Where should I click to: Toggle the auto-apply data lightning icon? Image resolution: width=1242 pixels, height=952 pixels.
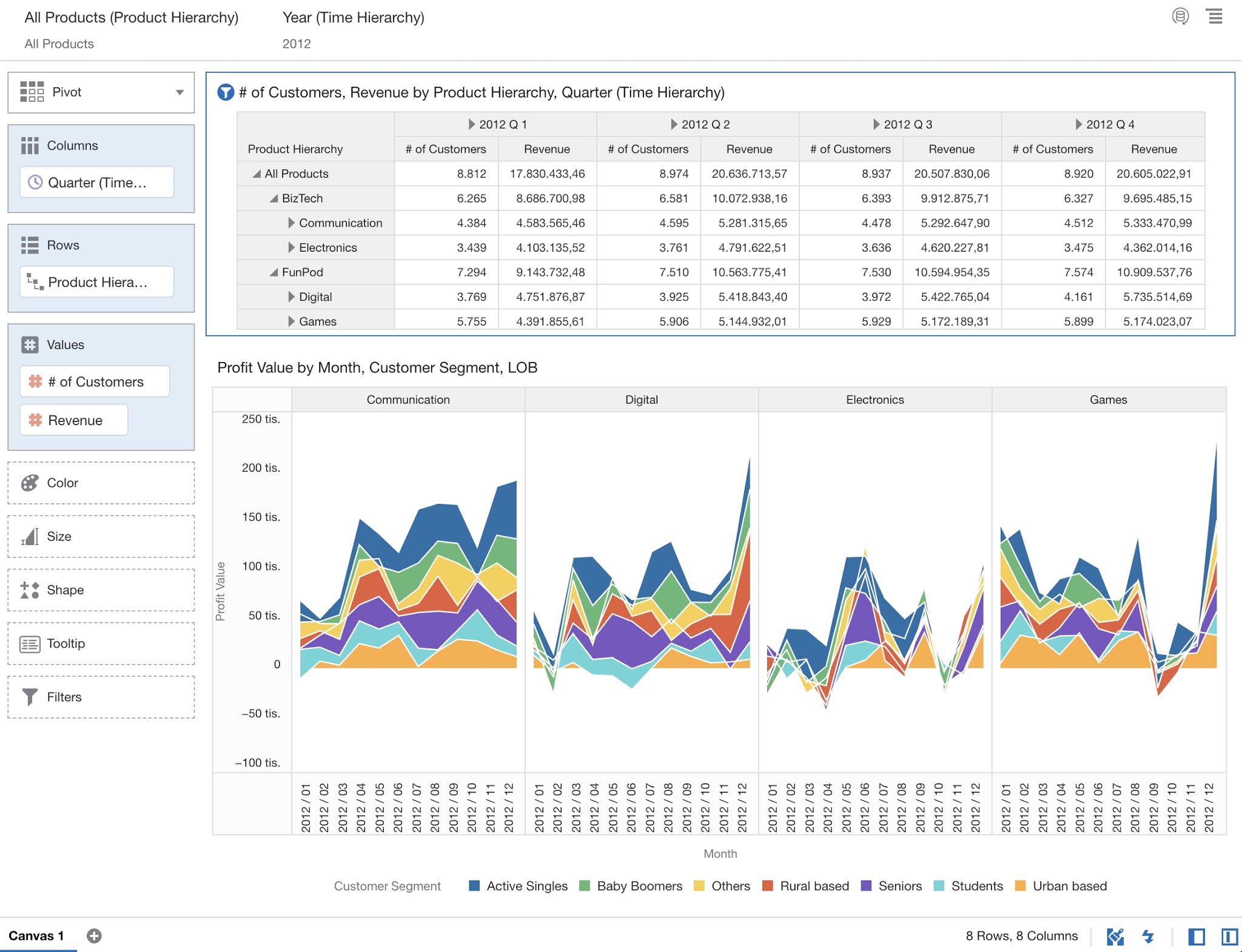[x=1148, y=936]
